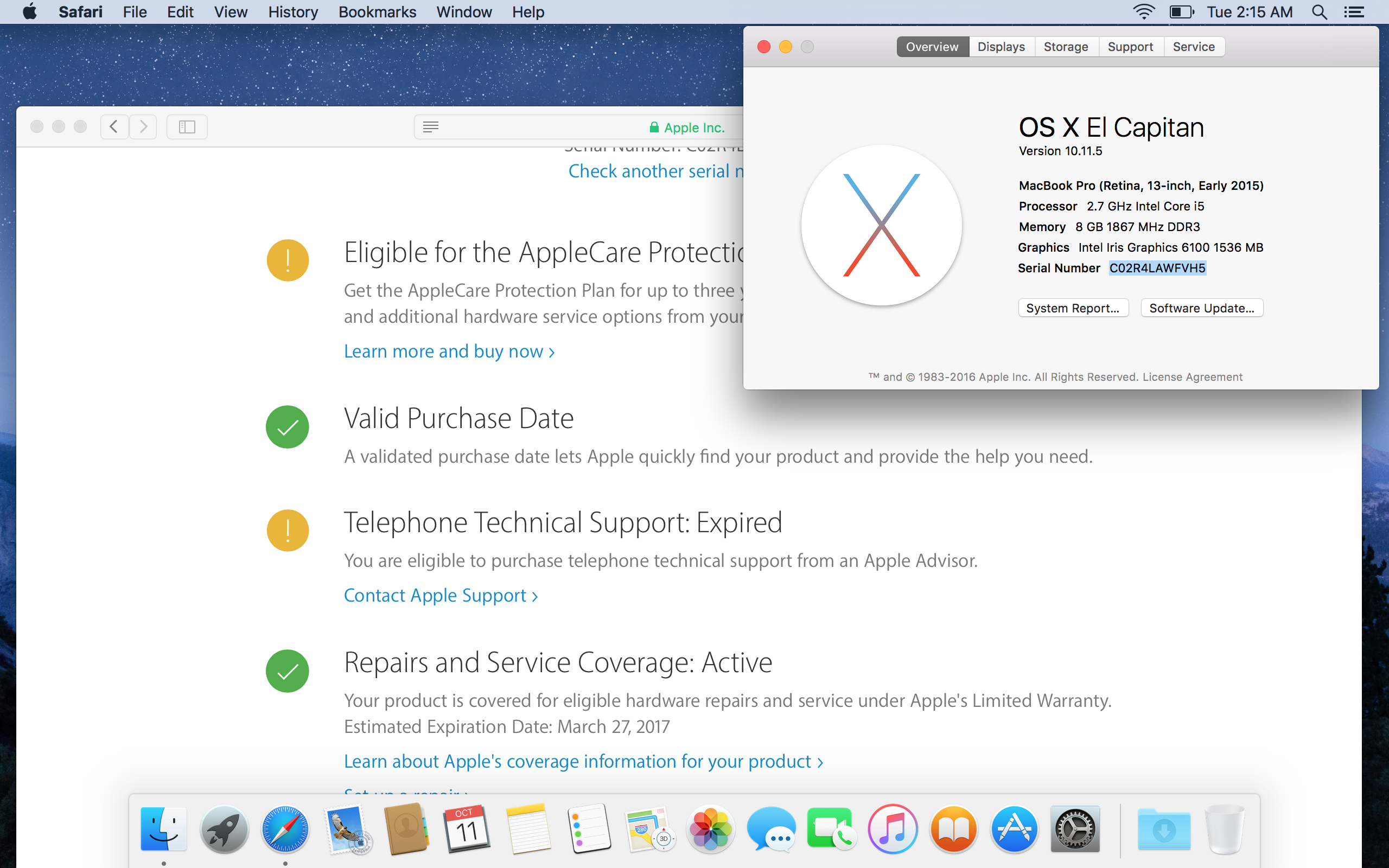This screenshot has height=868, width=1389.
Task: Click the System Report button
Action: (x=1073, y=308)
